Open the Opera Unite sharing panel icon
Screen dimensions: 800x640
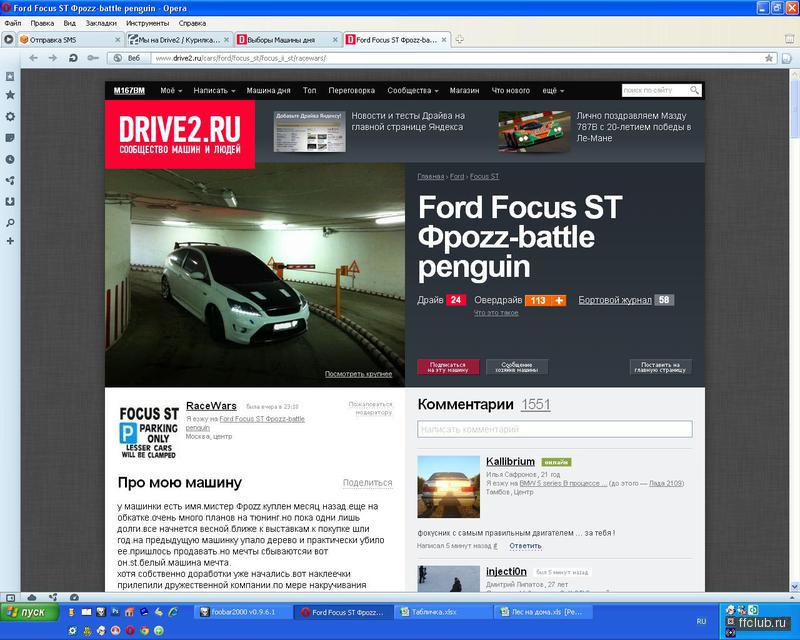(10, 181)
